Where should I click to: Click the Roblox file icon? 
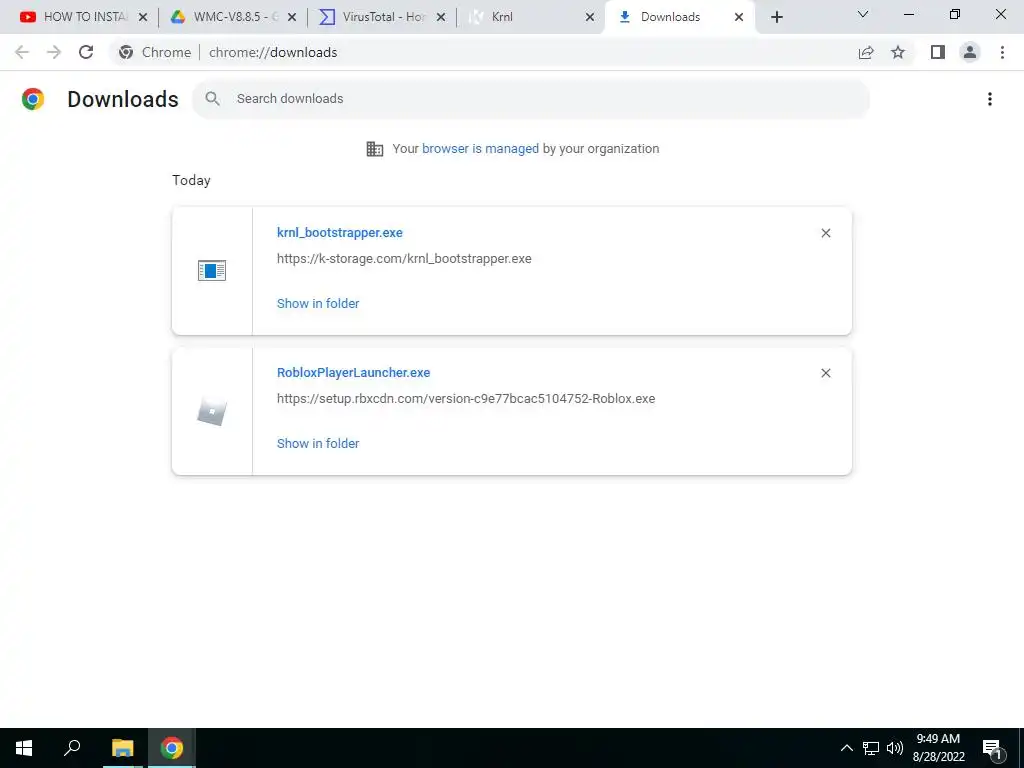(212, 412)
